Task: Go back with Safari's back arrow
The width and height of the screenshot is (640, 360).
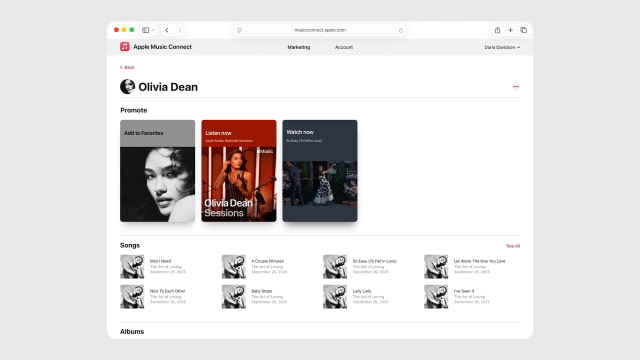Action: (167, 30)
